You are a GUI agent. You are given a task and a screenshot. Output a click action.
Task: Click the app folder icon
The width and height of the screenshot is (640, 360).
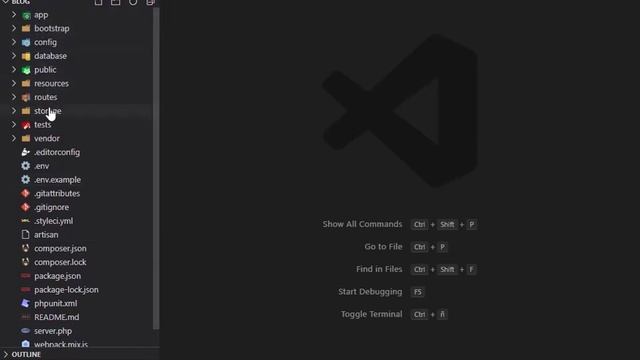[x=26, y=16]
